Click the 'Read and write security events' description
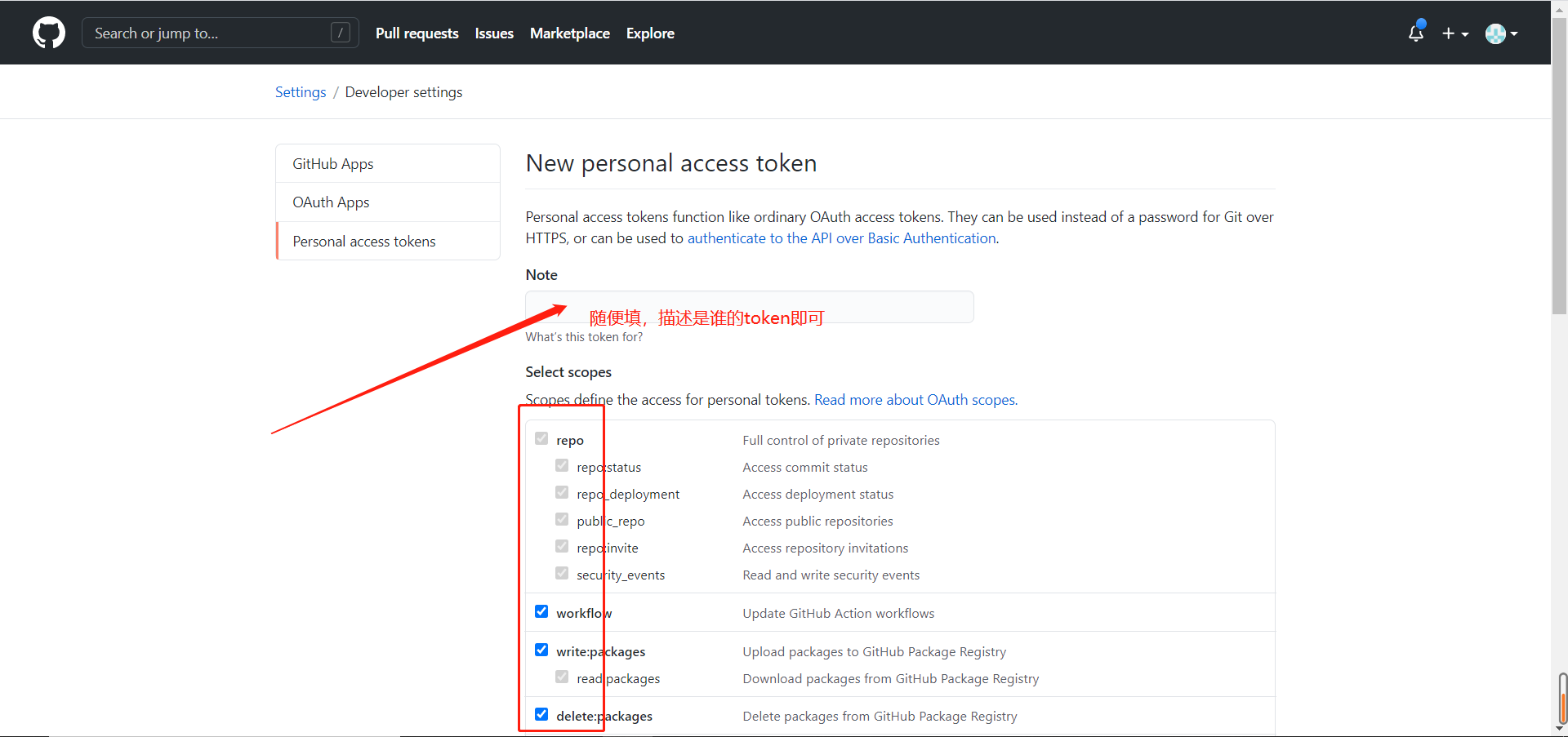 pyautogui.click(x=831, y=575)
